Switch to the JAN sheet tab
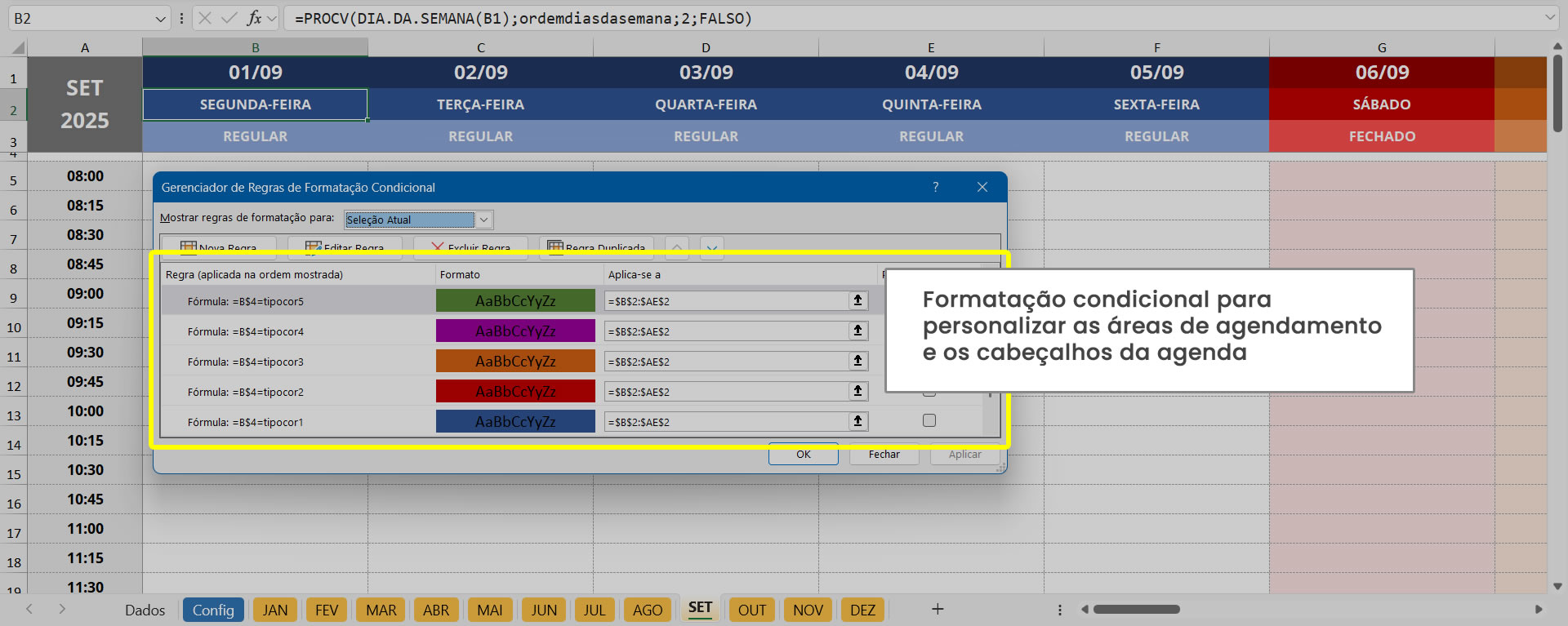This screenshot has height=626, width=1568. pyautogui.click(x=275, y=610)
